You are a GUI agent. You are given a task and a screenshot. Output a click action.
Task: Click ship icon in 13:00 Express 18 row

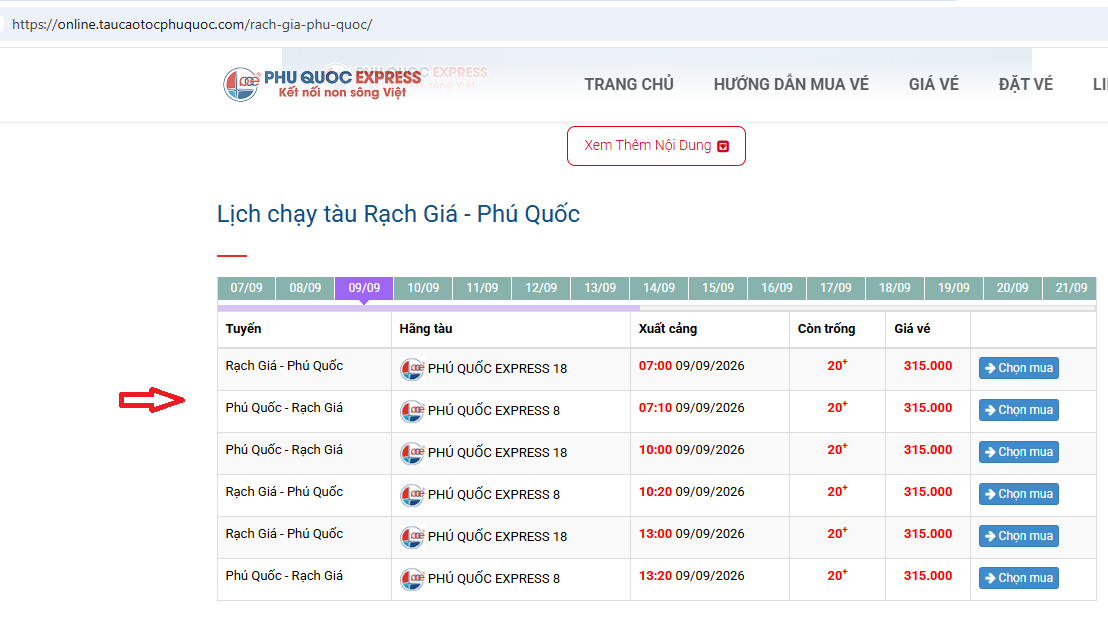(x=412, y=537)
